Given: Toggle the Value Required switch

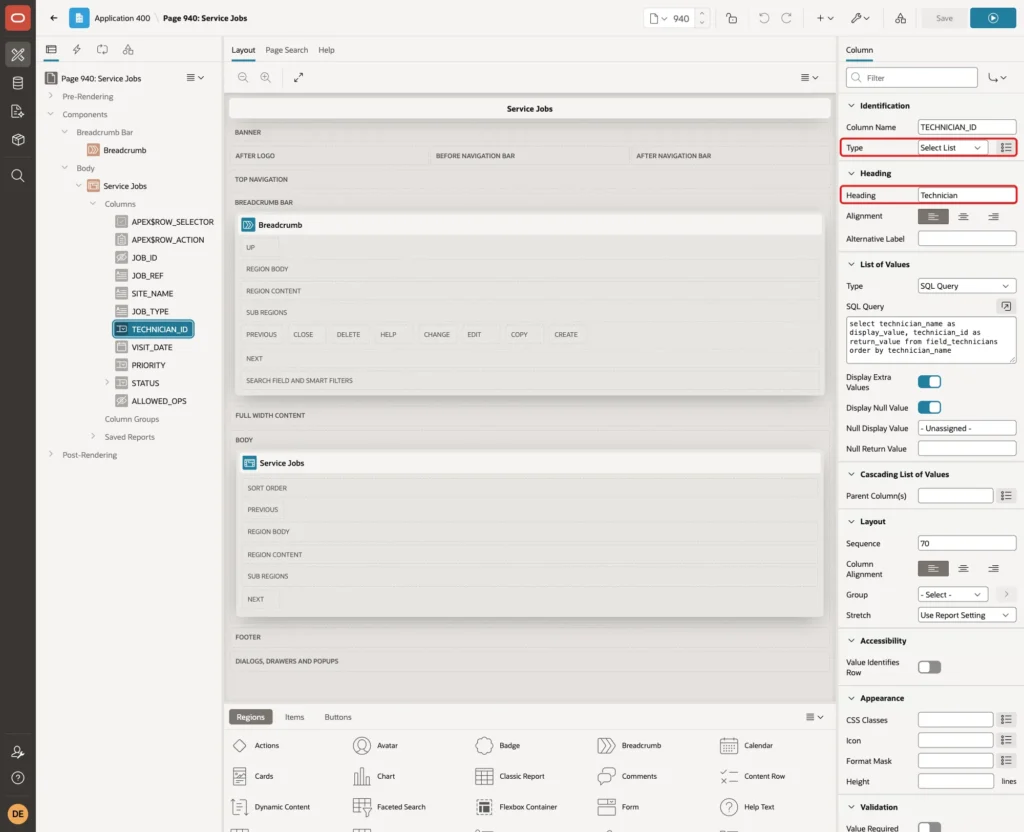Looking at the screenshot, I should [929, 827].
